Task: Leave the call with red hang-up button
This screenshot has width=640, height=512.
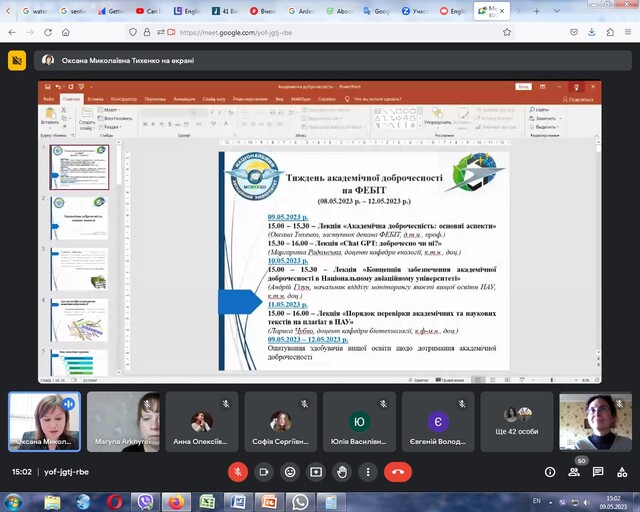Action: point(398,471)
